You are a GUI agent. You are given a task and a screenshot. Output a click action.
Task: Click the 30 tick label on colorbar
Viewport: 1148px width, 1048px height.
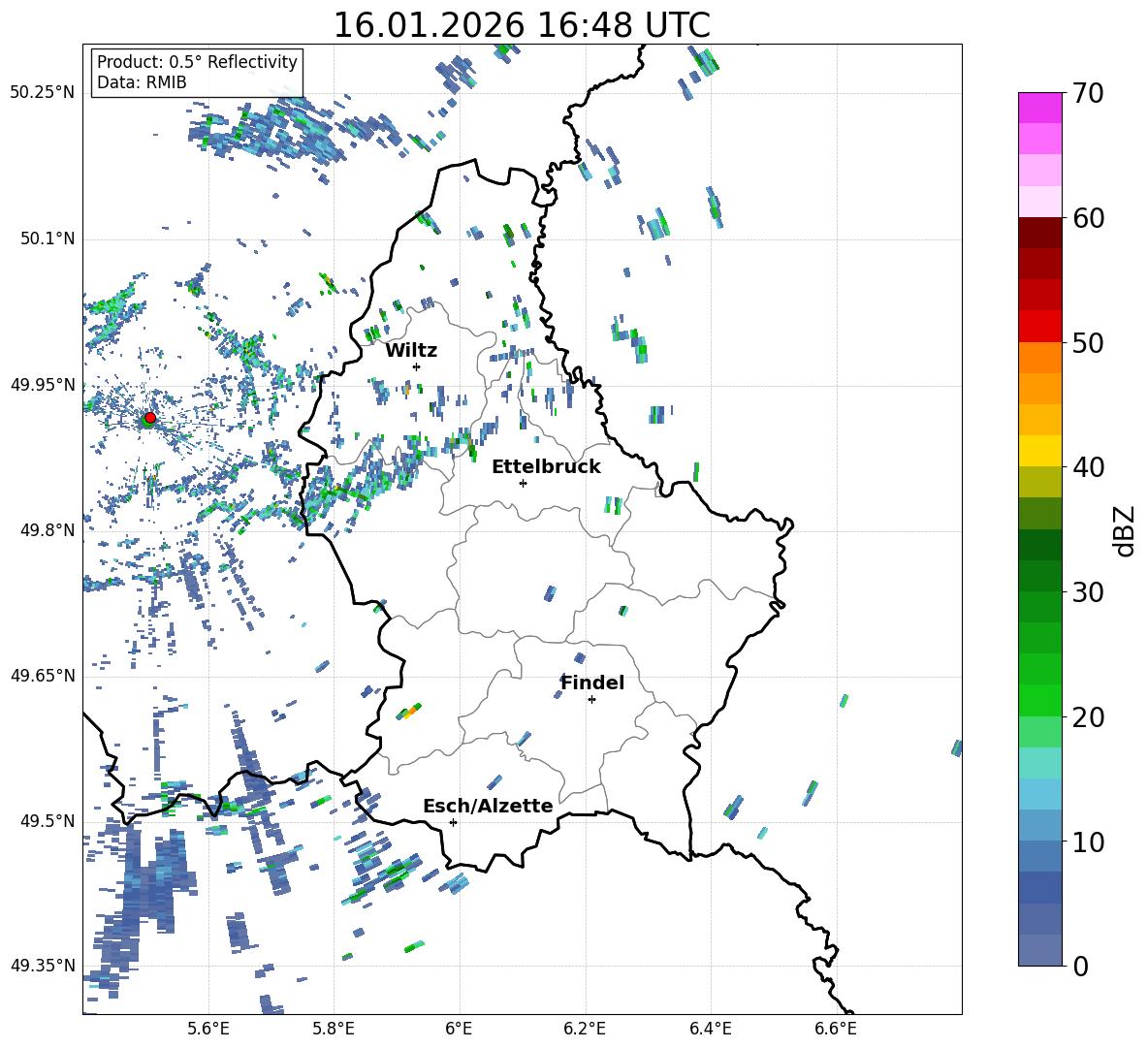1087,592
